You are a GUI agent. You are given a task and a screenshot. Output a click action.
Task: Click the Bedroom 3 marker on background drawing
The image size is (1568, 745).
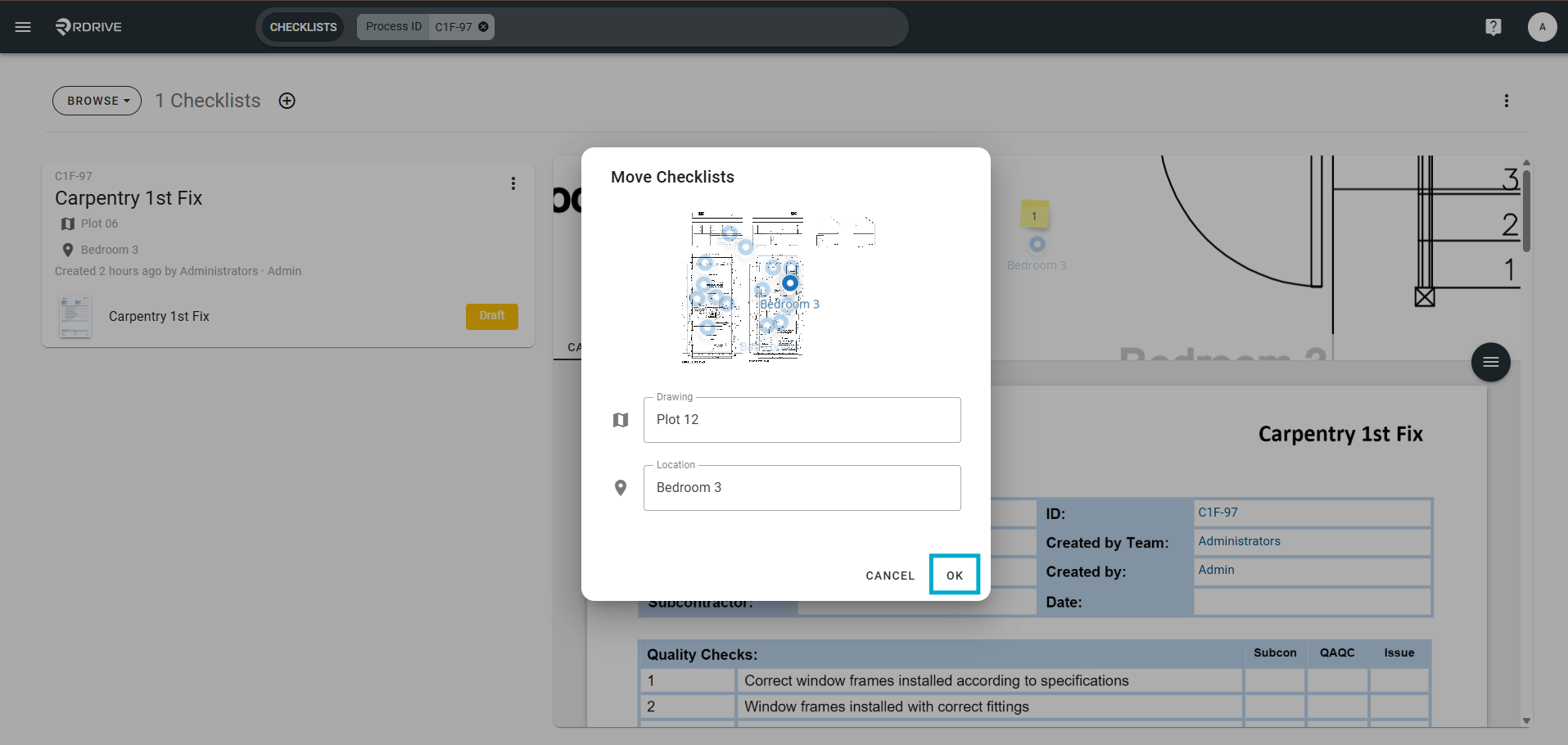1037,244
